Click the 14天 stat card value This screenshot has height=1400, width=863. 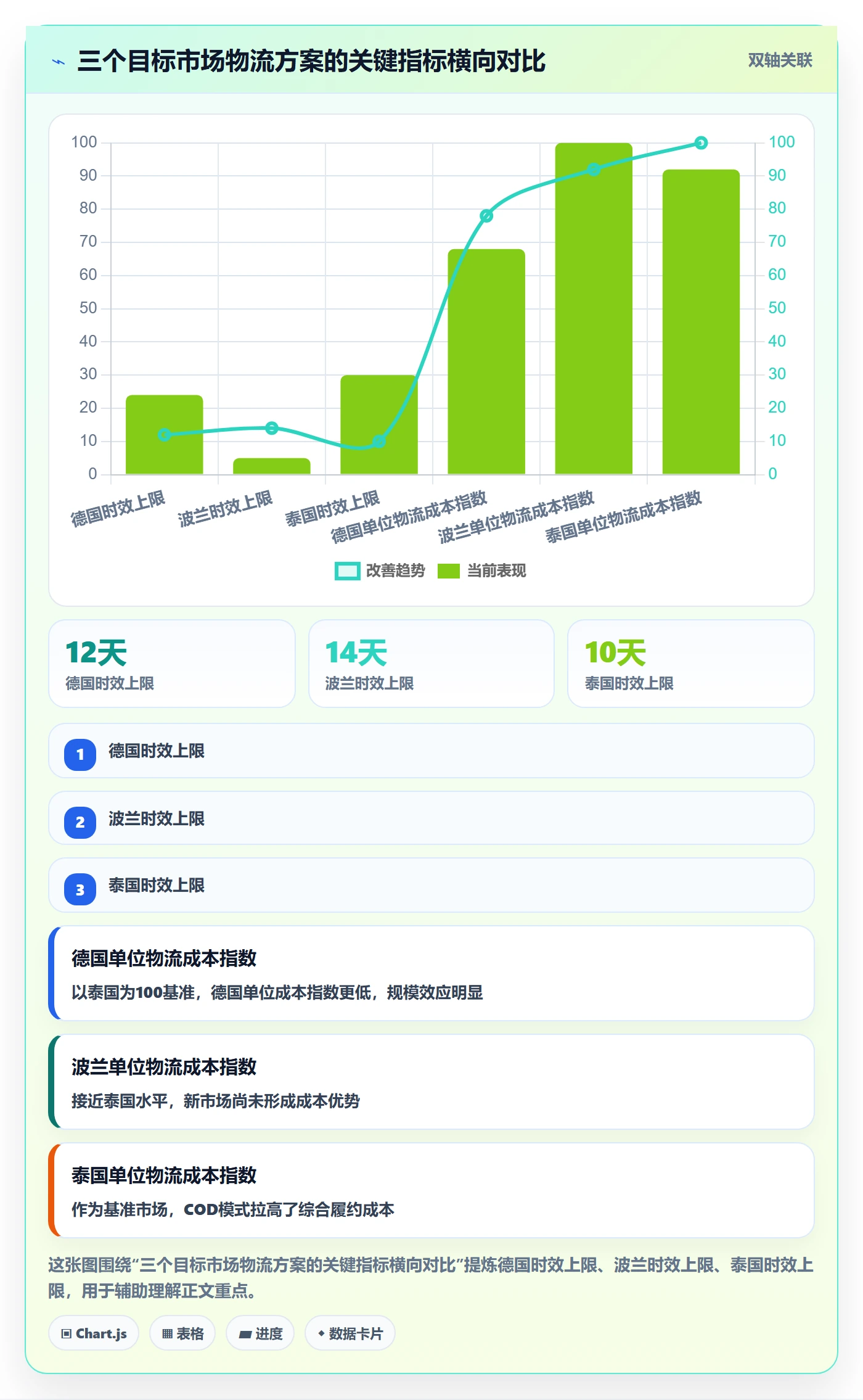(x=356, y=653)
